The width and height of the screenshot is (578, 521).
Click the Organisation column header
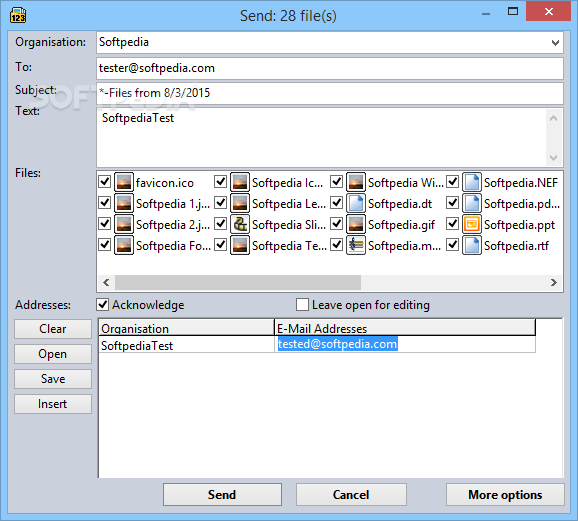pyautogui.click(x=187, y=327)
